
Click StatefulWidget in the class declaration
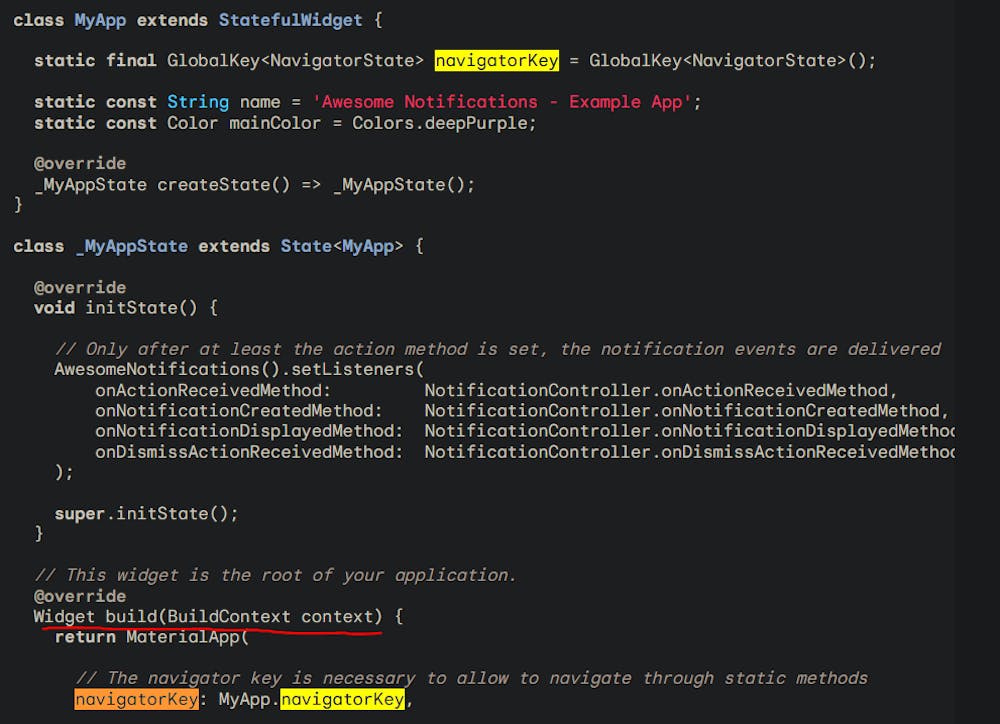click(290, 20)
